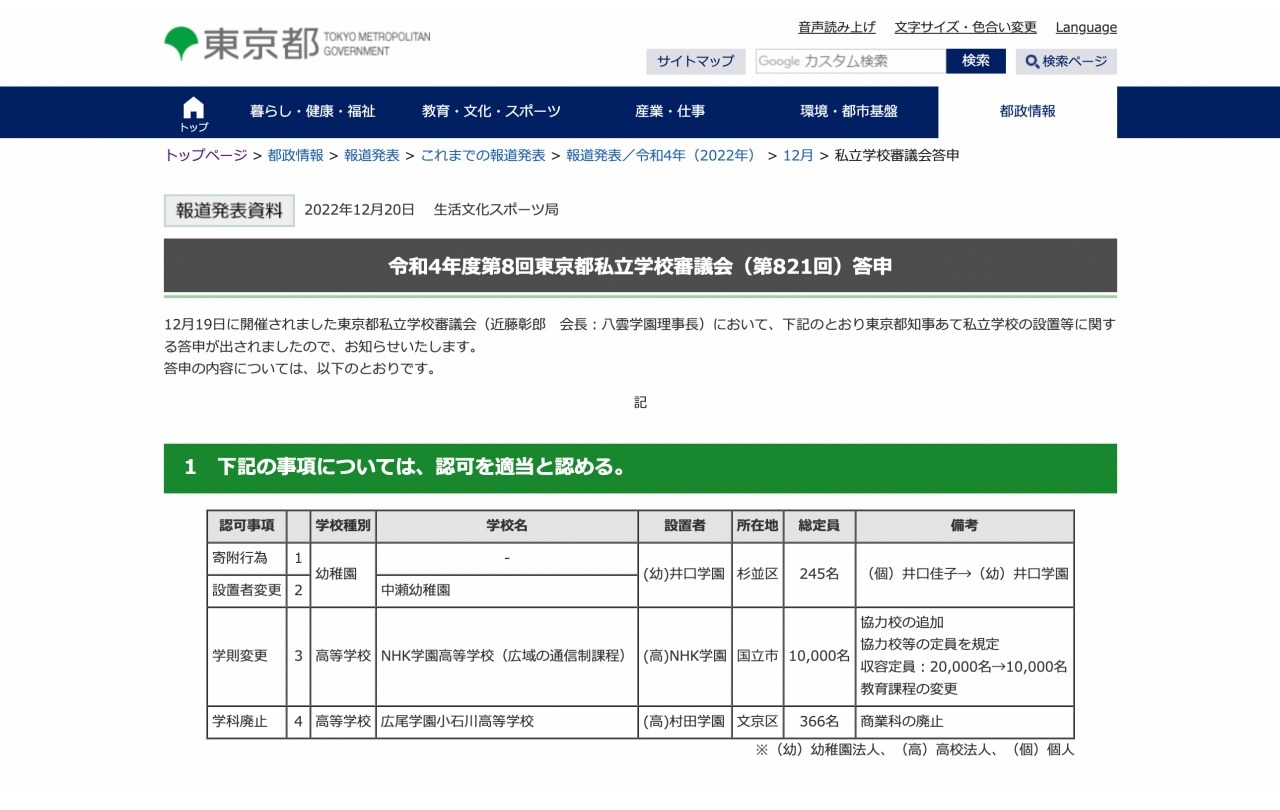This screenshot has width=1280, height=810.
Task: Click the 学校種別 column header
Action: [343, 526]
